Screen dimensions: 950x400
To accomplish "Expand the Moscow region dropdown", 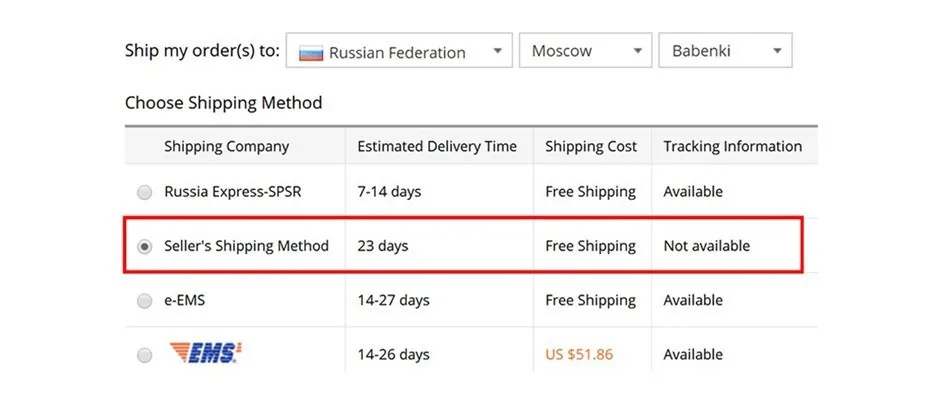I will pos(585,51).
